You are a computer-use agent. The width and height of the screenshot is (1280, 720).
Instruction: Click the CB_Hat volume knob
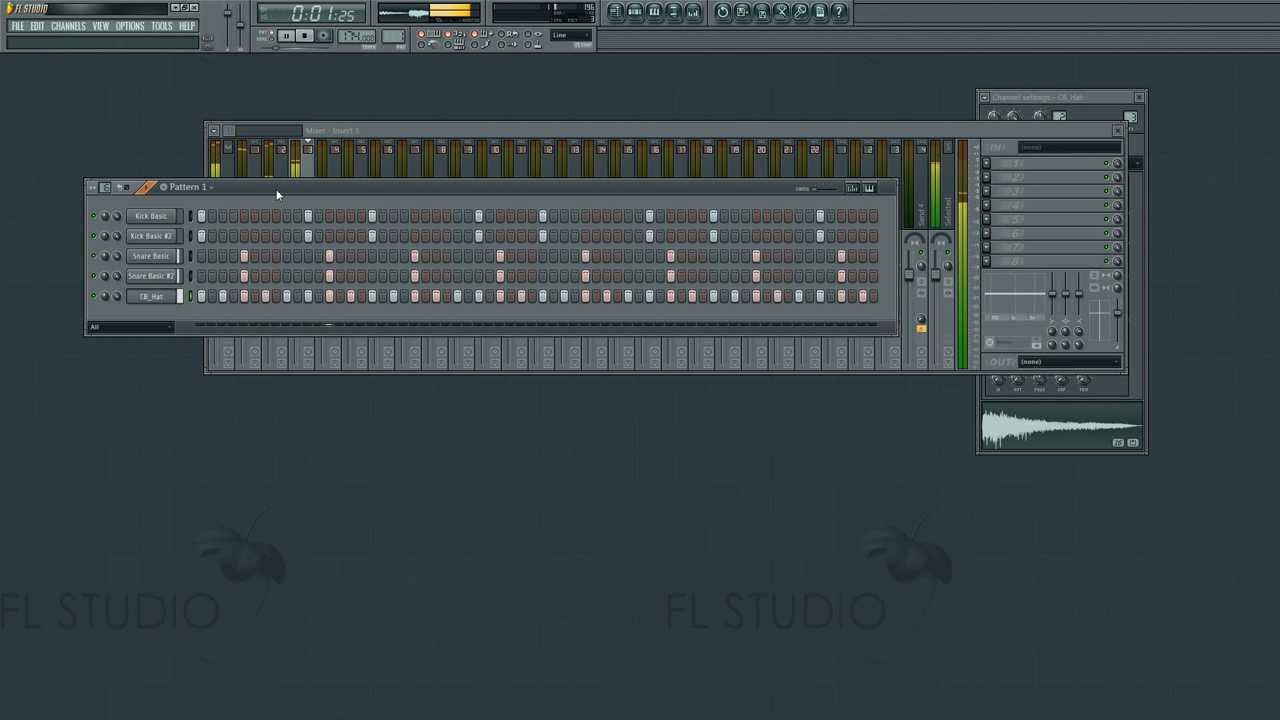click(x=116, y=296)
